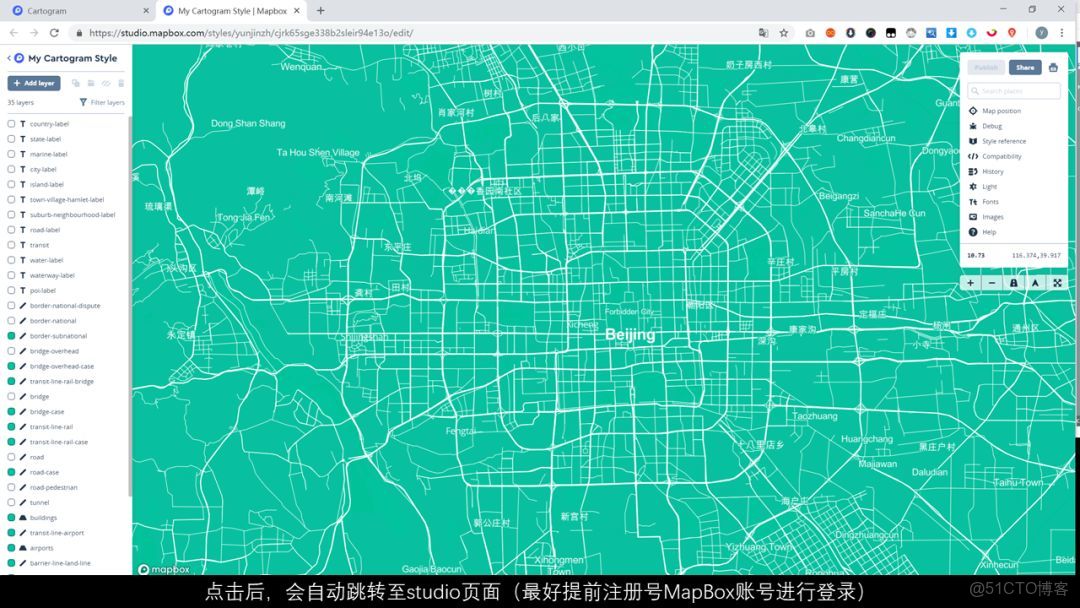Image resolution: width=1080 pixels, height=608 pixels.
Task: Select the transit-line-airport layer row
Action: (66, 533)
